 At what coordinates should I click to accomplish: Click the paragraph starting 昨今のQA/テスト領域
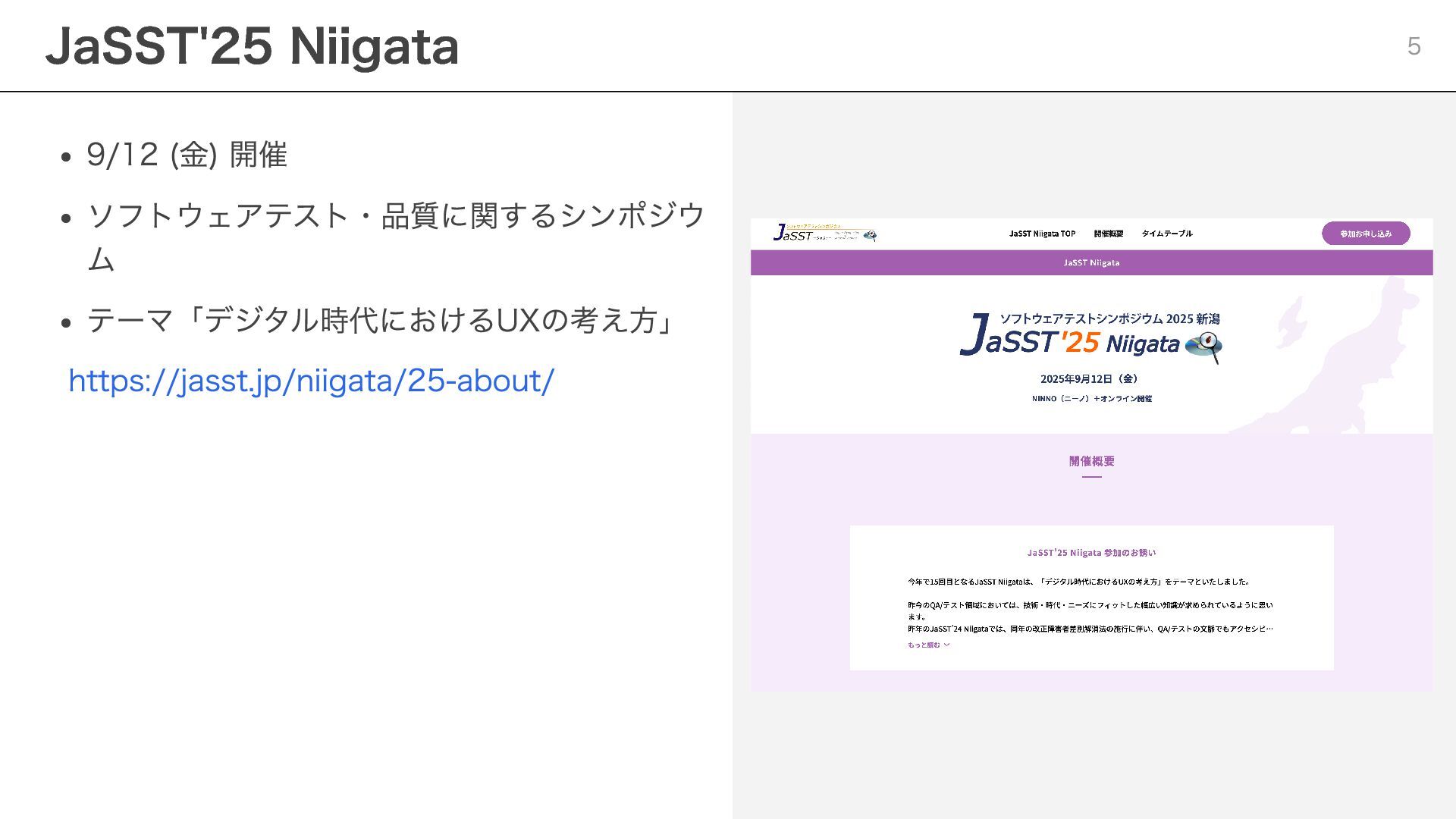[1090, 610]
